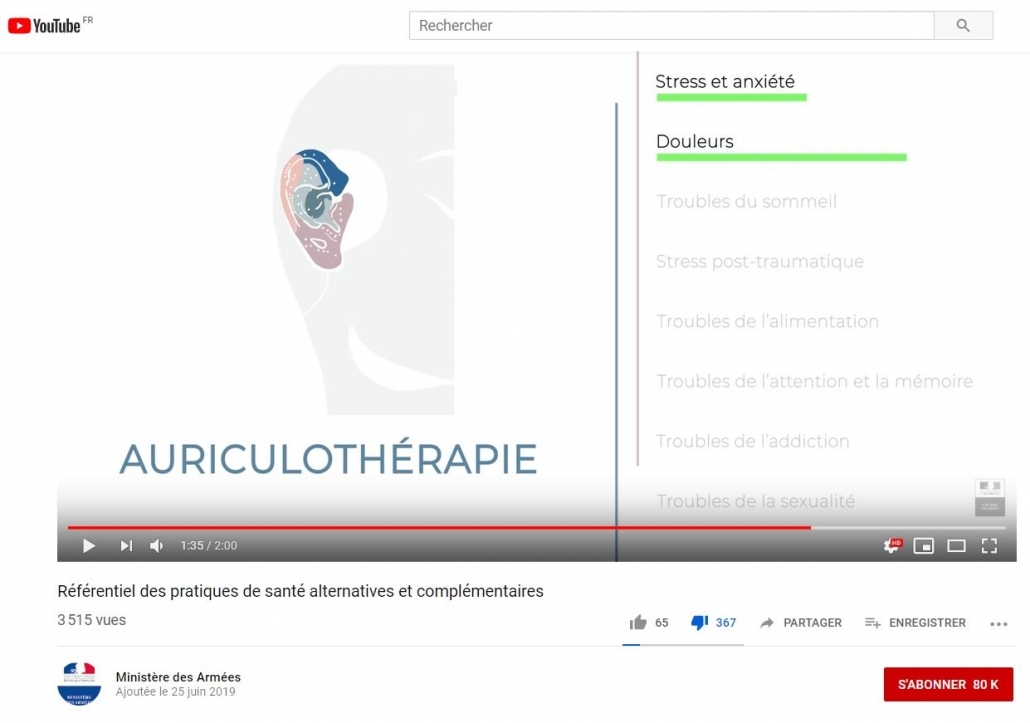Skip to the next video

point(126,546)
